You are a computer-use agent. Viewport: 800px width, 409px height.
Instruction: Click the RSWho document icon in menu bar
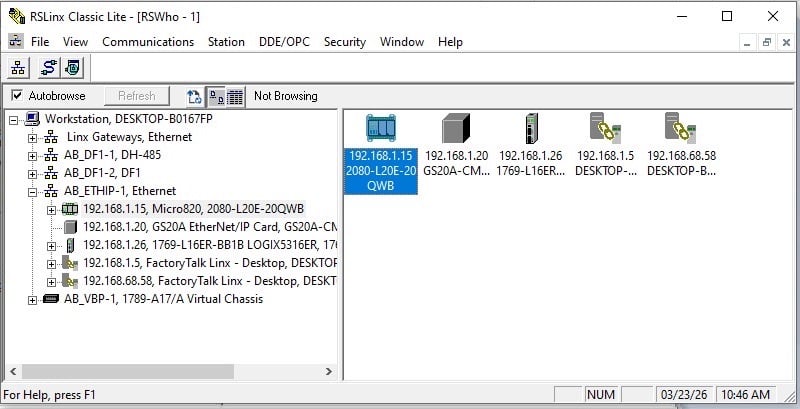coord(16,41)
